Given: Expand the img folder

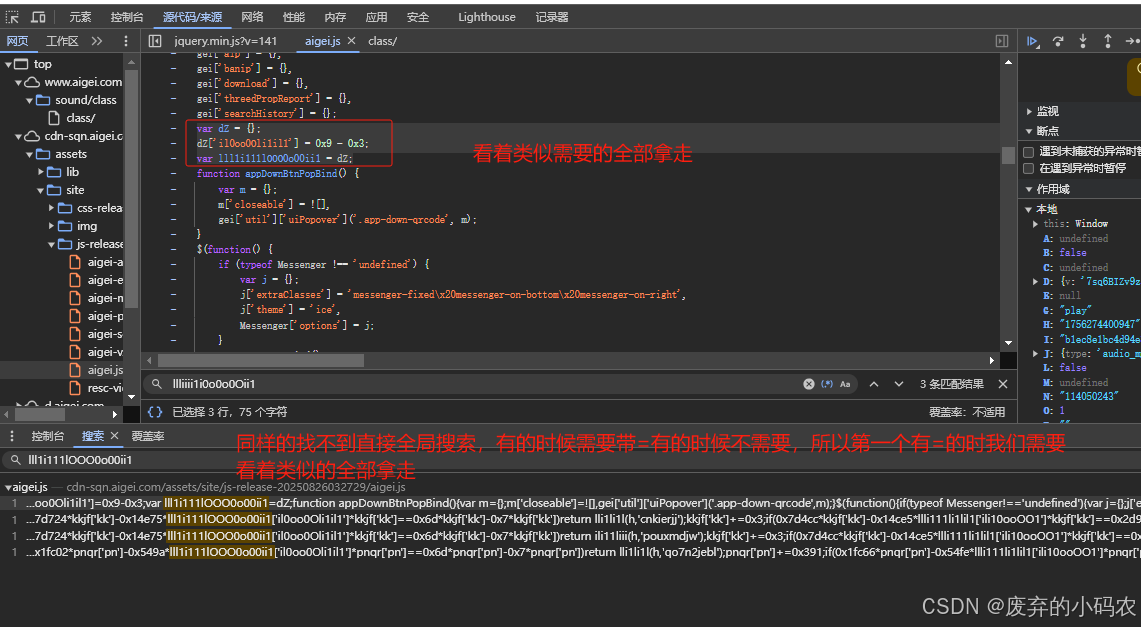Looking at the screenshot, I should coord(51,226).
